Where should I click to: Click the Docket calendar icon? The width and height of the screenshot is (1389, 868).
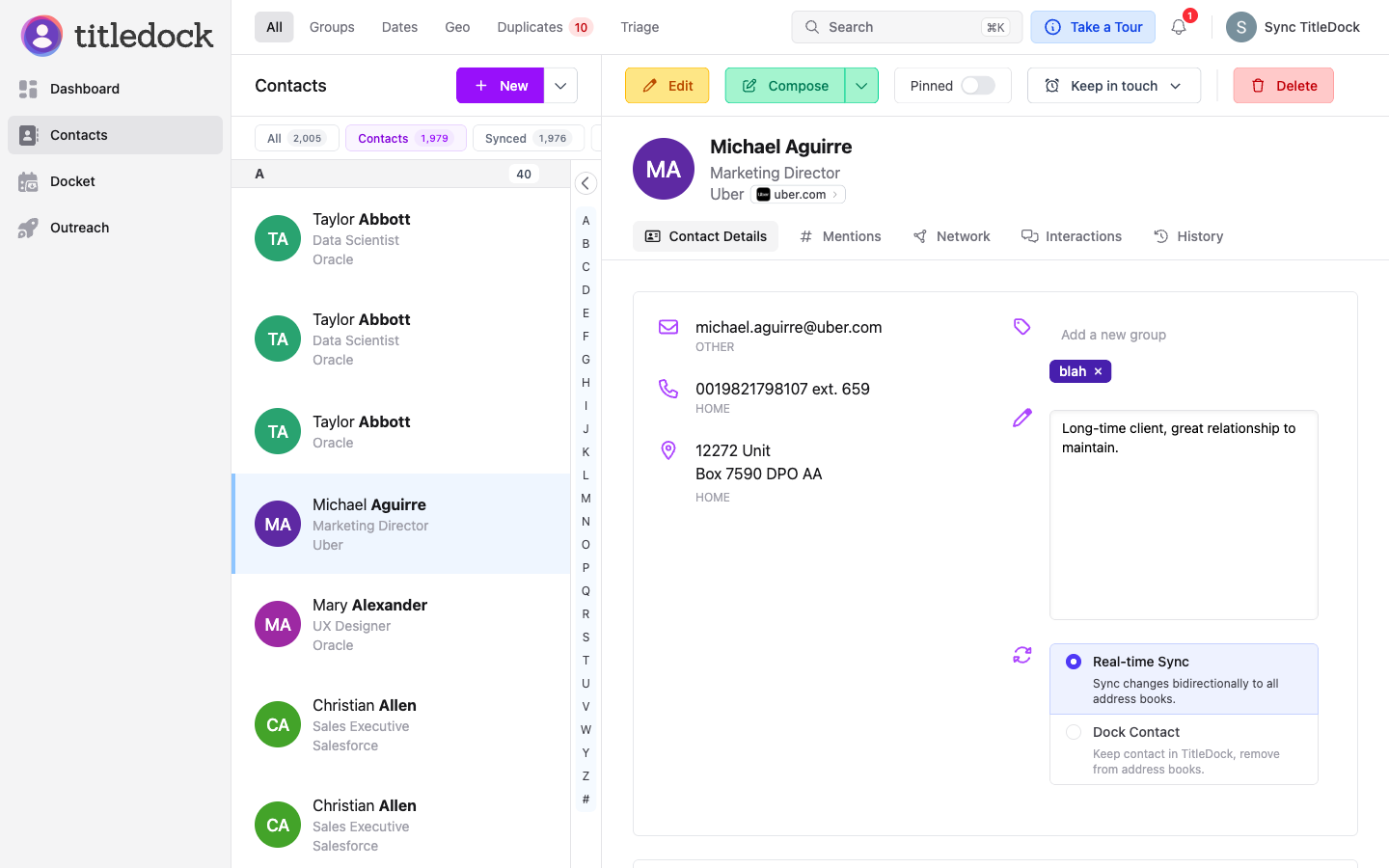(x=28, y=181)
